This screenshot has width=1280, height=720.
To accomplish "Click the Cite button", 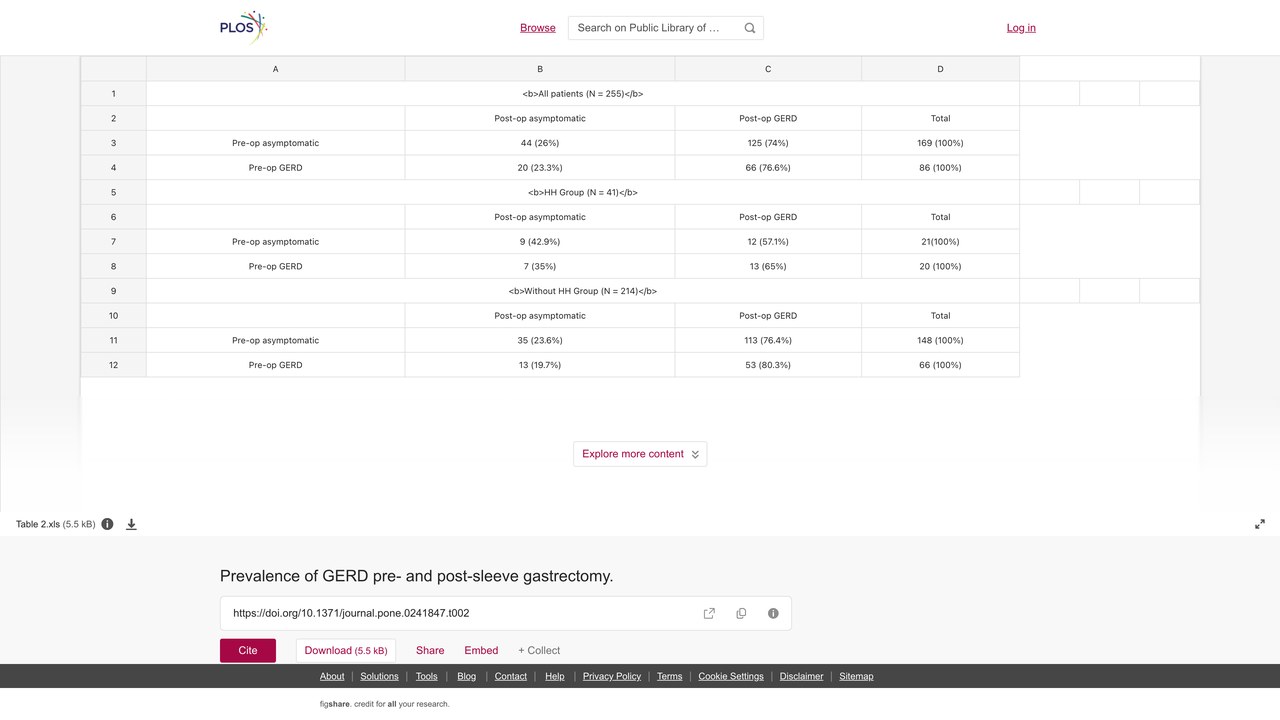I will [x=248, y=650].
